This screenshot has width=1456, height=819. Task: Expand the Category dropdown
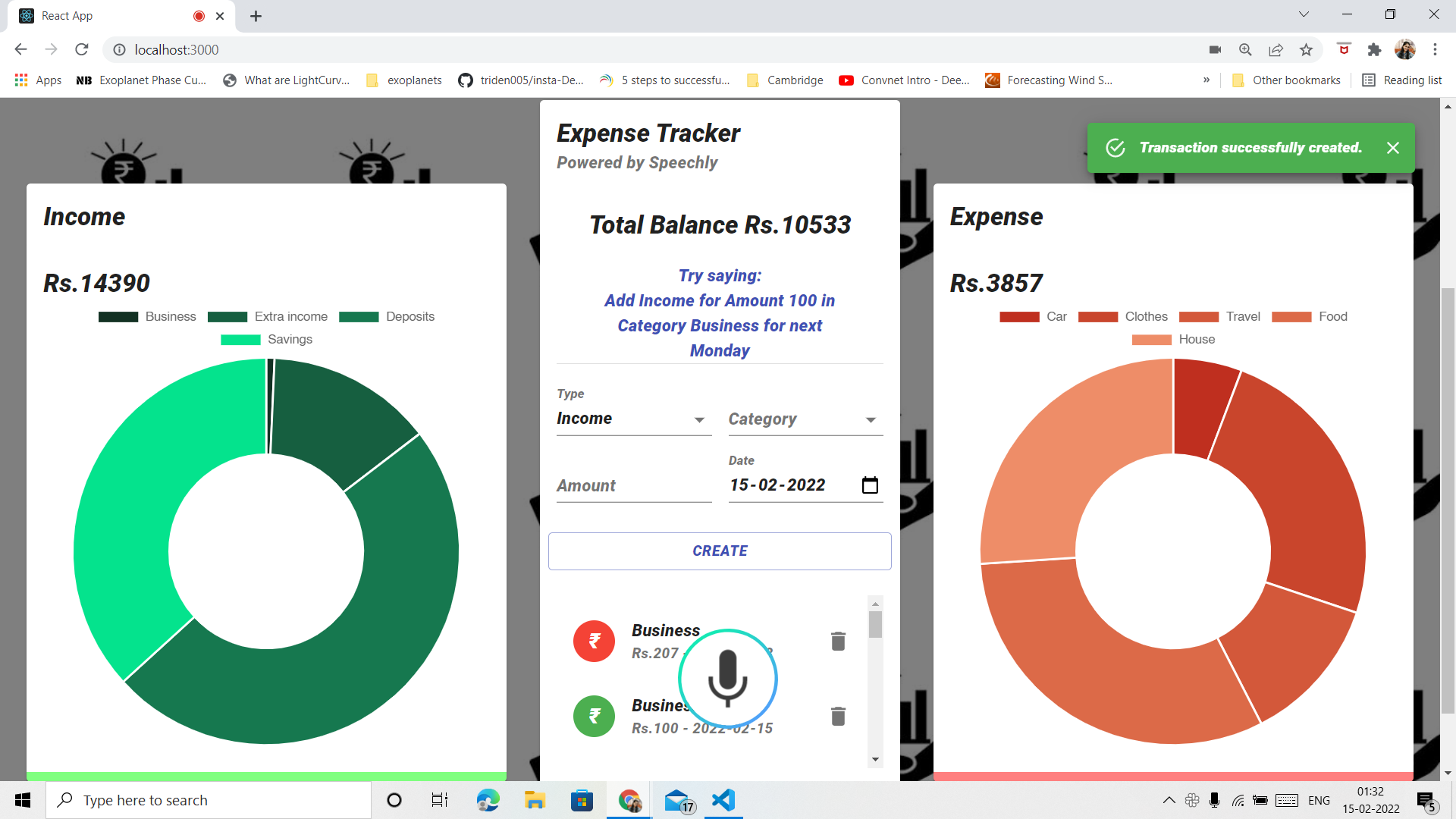pos(805,419)
